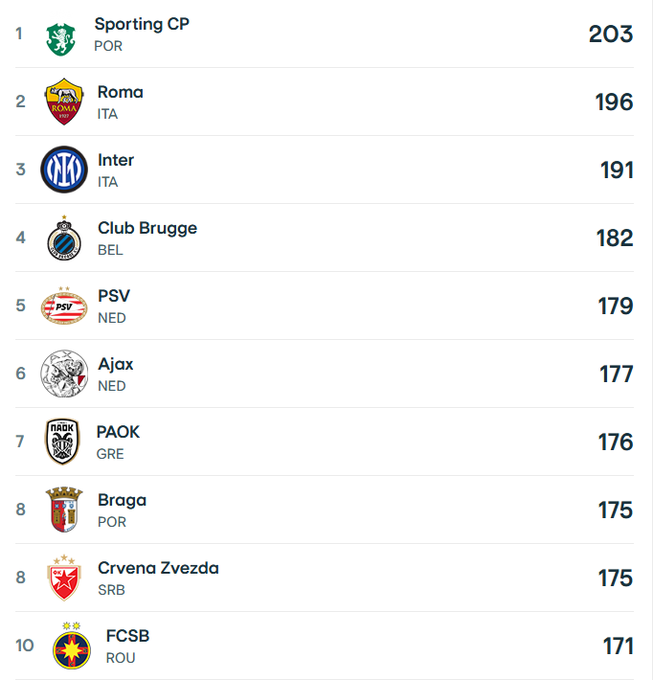The height and width of the screenshot is (680, 653).
Task: Open the Sporting CP team name link
Action: point(142,24)
